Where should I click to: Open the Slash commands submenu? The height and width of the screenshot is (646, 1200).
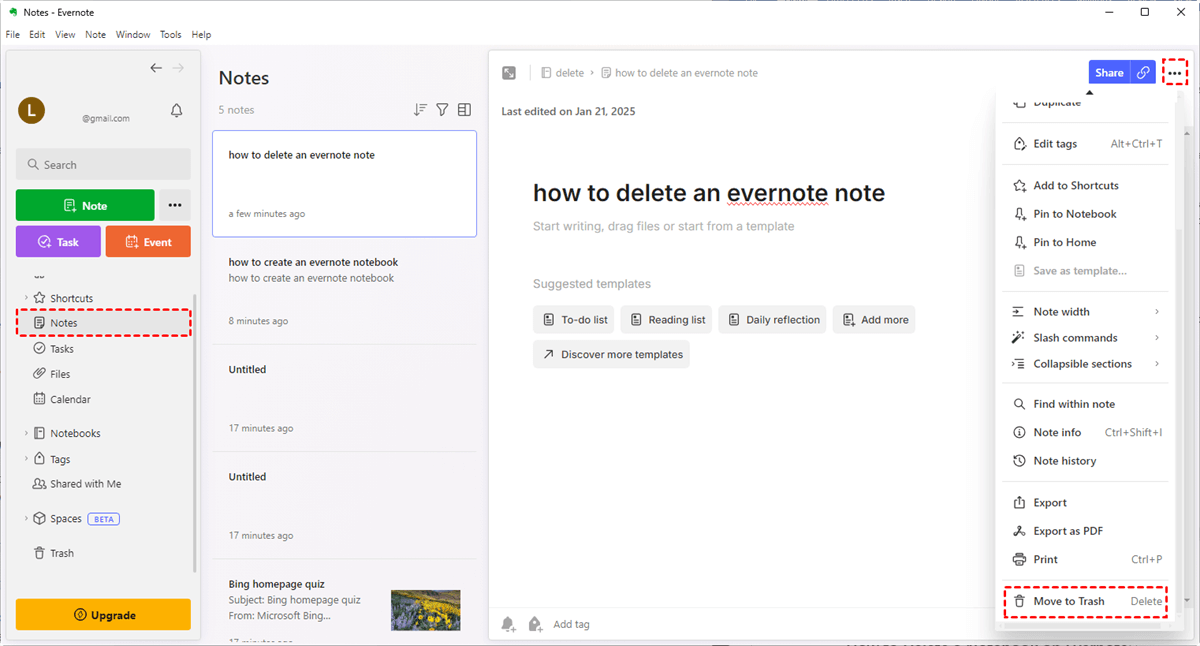point(1086,338)
